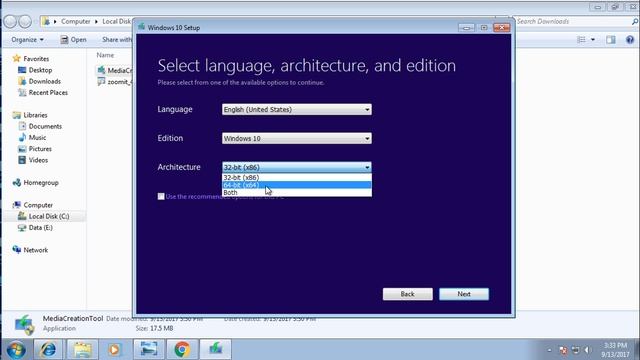The image size is (640, 360).
Task: Click Computer in the address breadcrumb
Action: [x=76, y=21]
